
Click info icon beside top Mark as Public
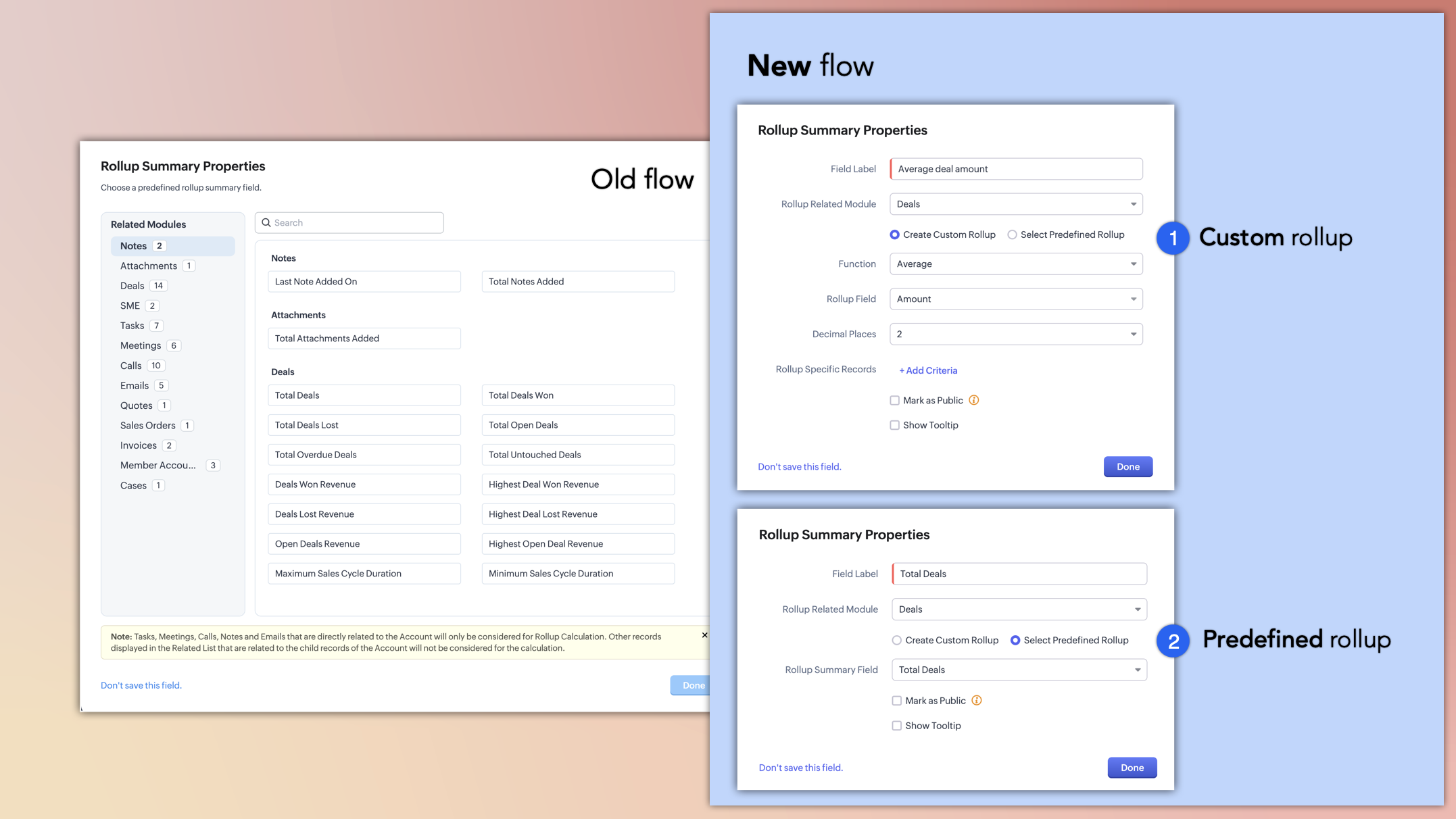(x=974, y=400)
